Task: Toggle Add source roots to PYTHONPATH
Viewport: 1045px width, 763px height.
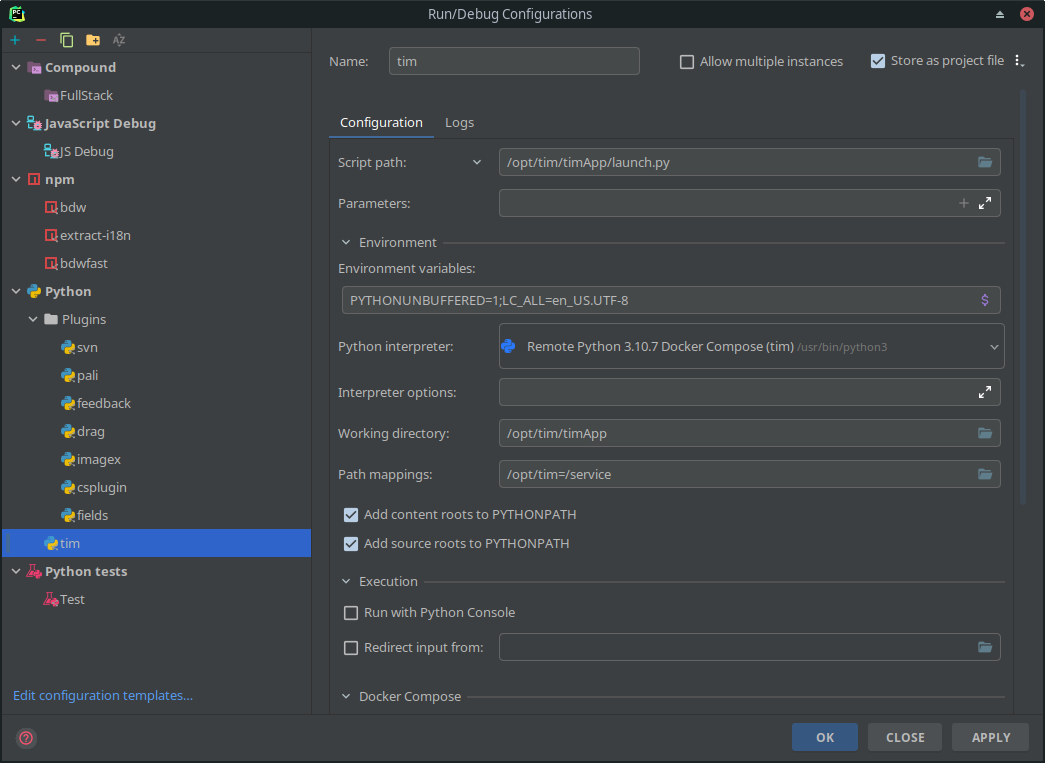Action: (351, 544)
